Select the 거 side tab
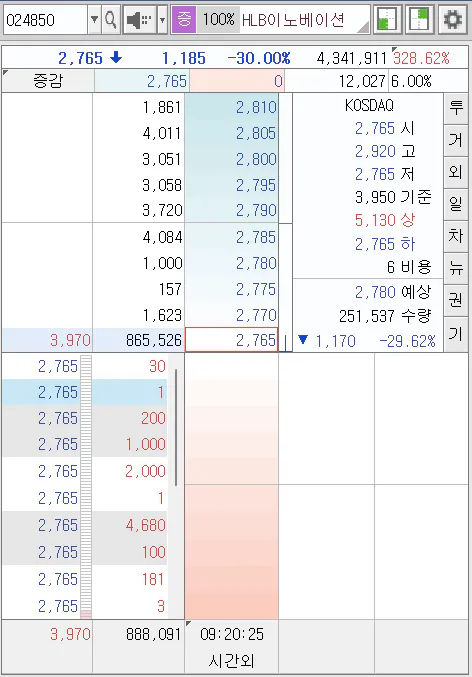The height and width of the screenshot is (677, 472). [456, 140]
